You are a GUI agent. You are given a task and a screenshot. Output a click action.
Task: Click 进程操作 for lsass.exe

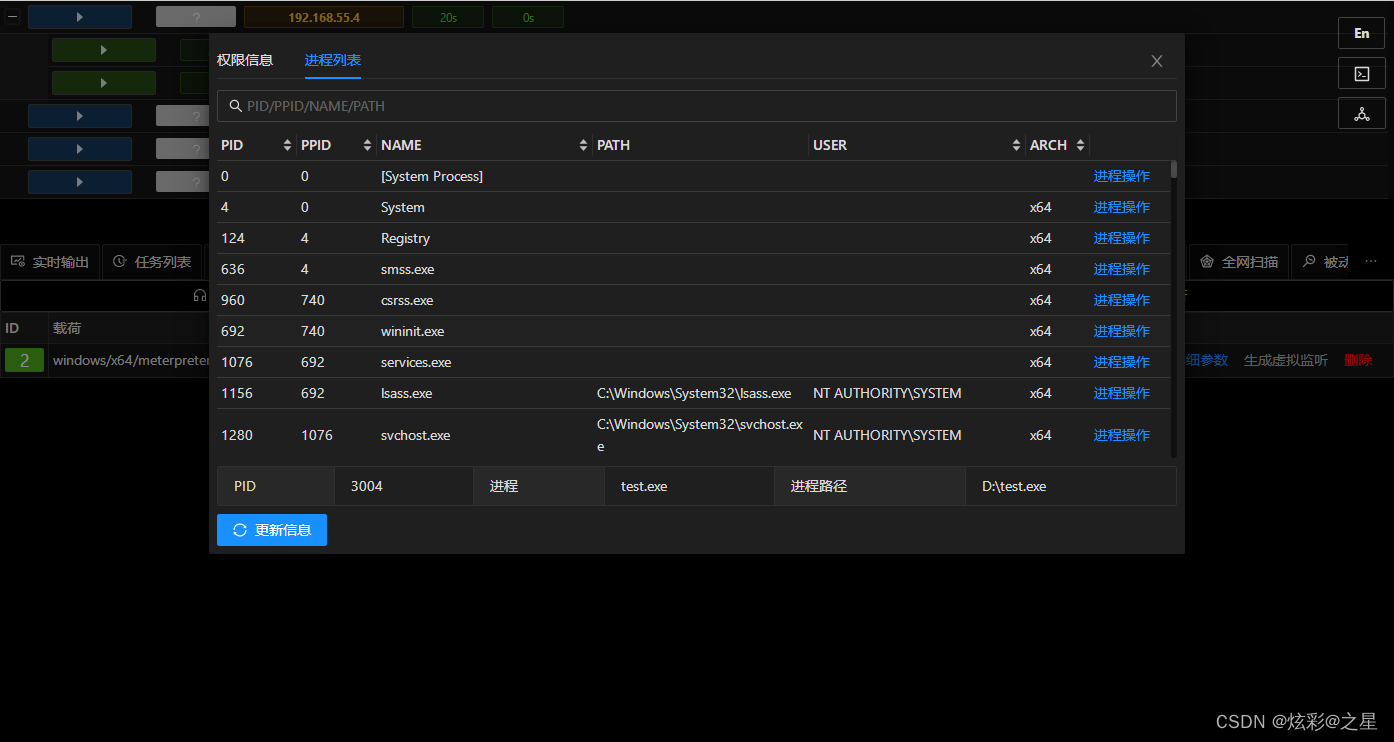[x=1121, y=393]
